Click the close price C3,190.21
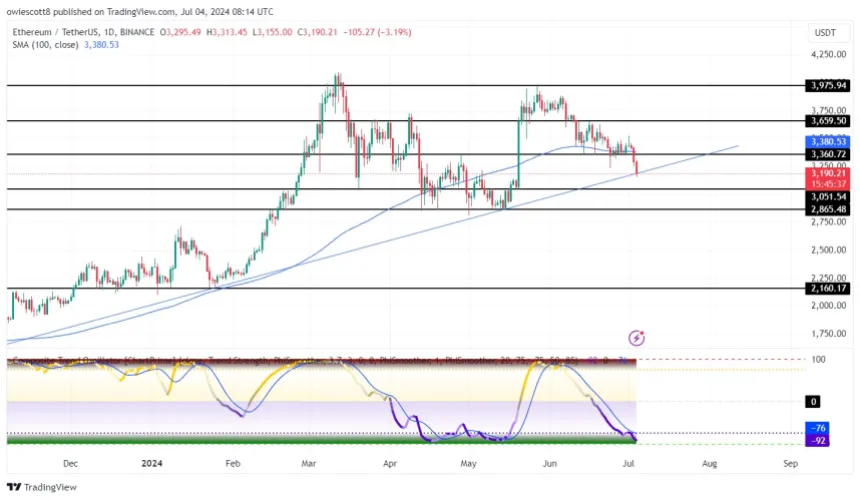Screen dimensions: 860x500 click(x=317, y=32)
